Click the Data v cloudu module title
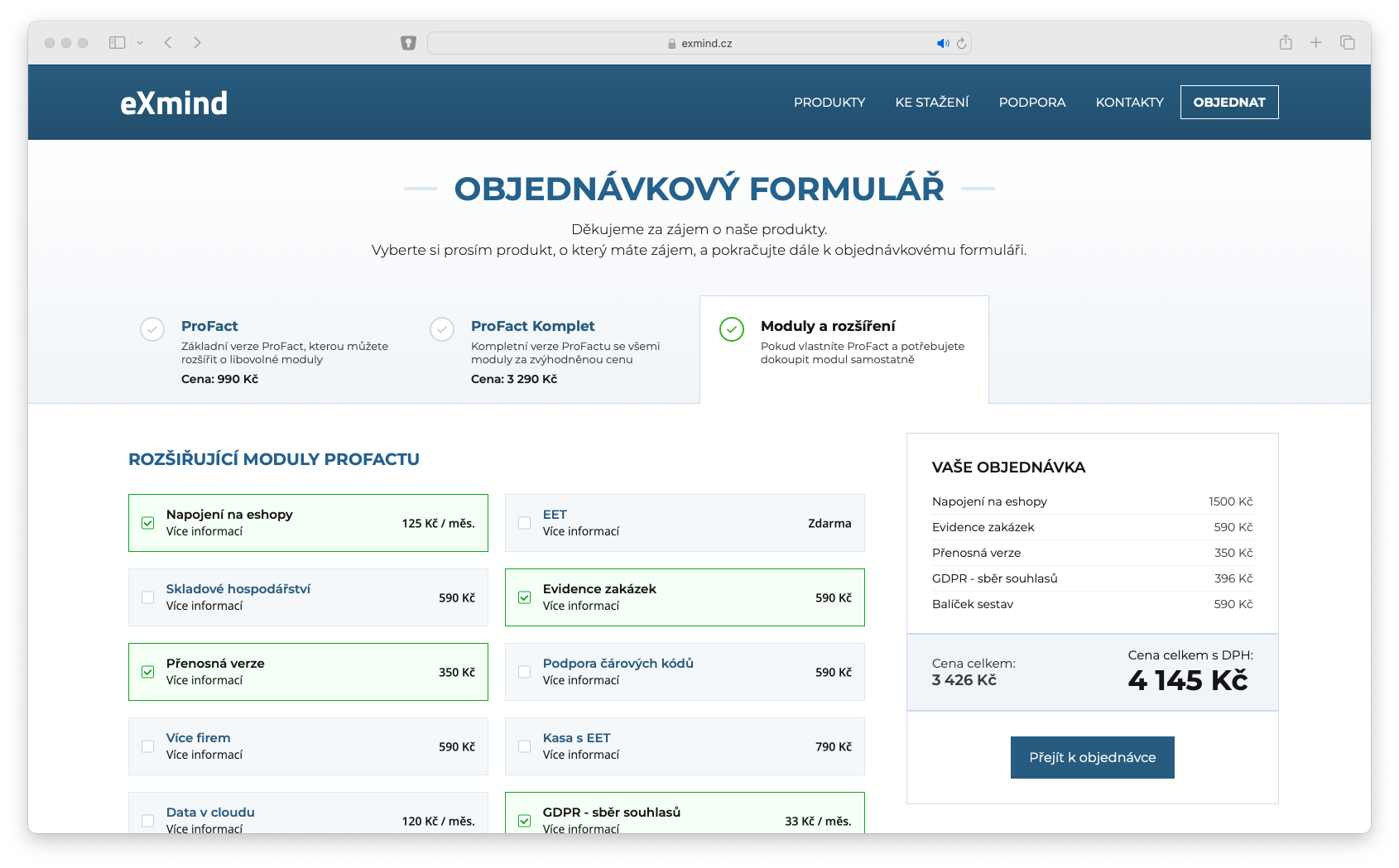 pyautogui.click(x=210, y=812)
